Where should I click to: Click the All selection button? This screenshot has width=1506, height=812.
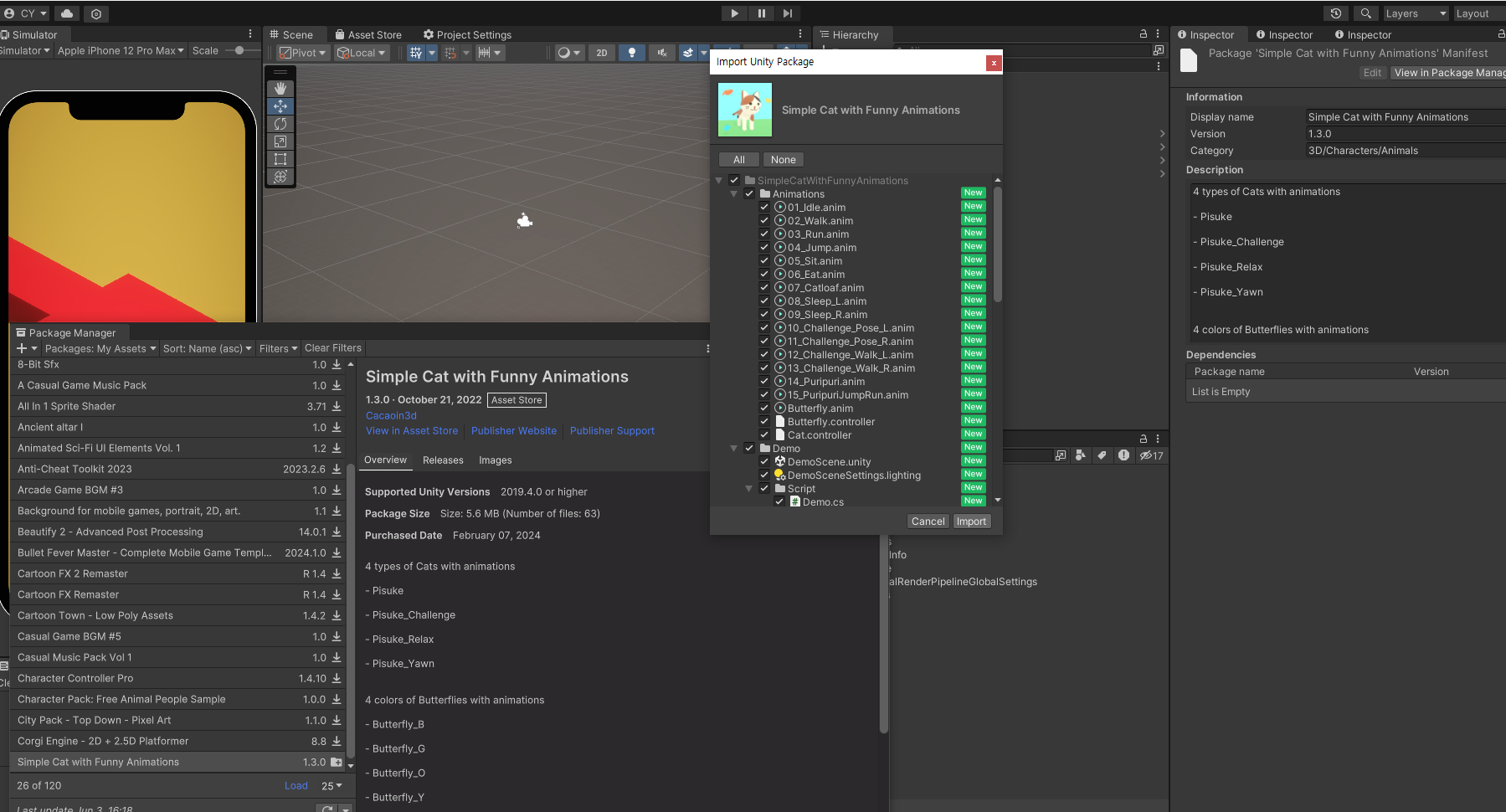[739, 160]
